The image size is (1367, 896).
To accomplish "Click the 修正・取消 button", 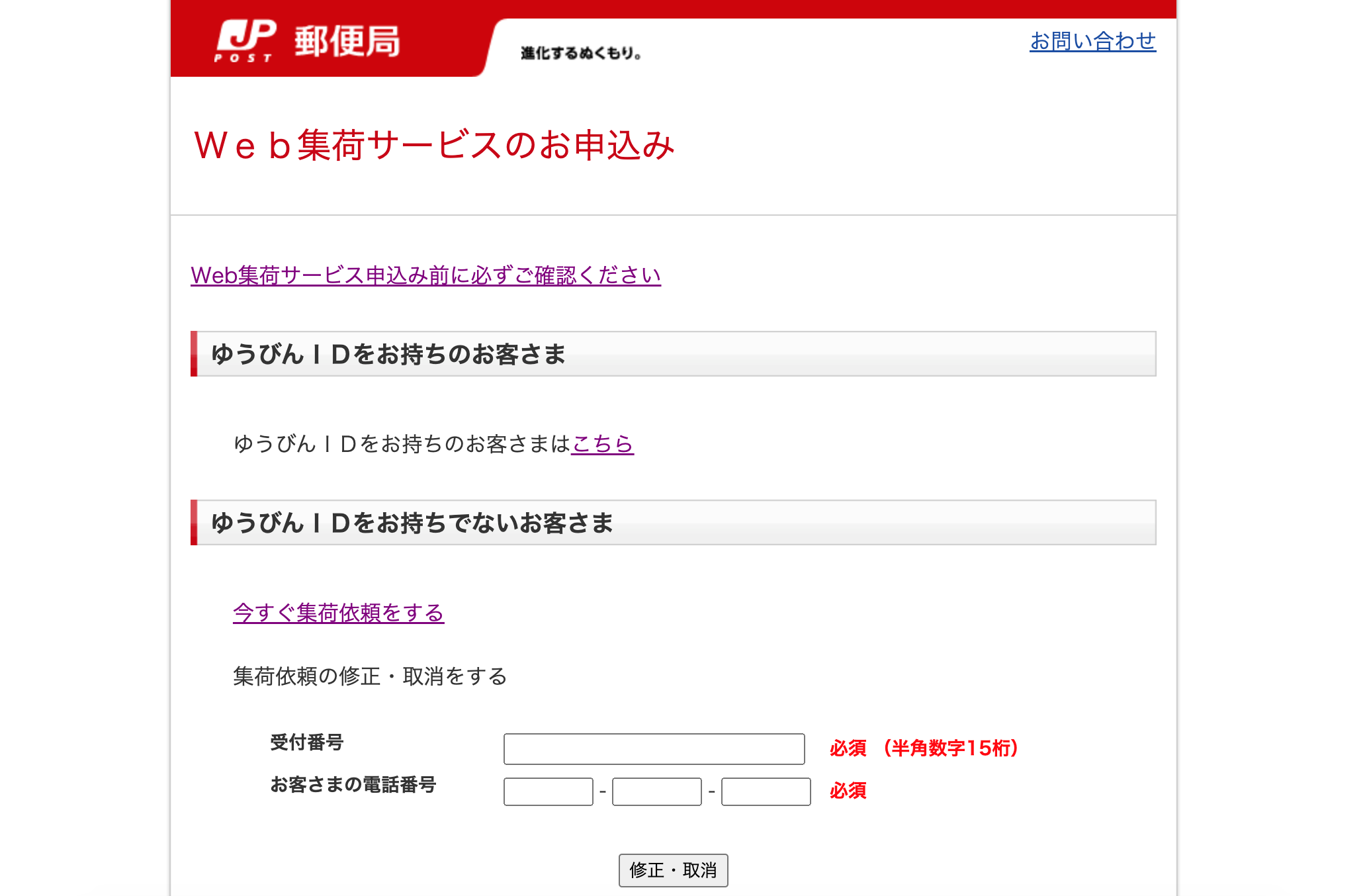I will point(673,870).
